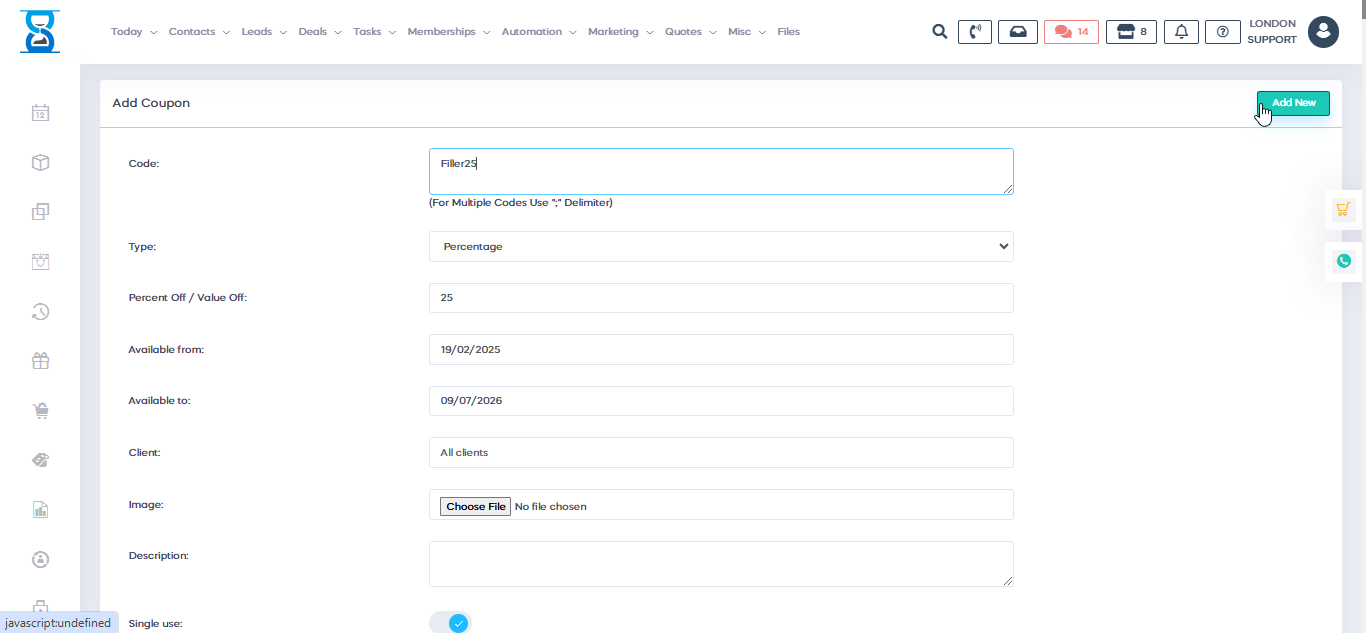Click the search magnifier icon
The image size is (1366, 633).
[x=939, y=32]
